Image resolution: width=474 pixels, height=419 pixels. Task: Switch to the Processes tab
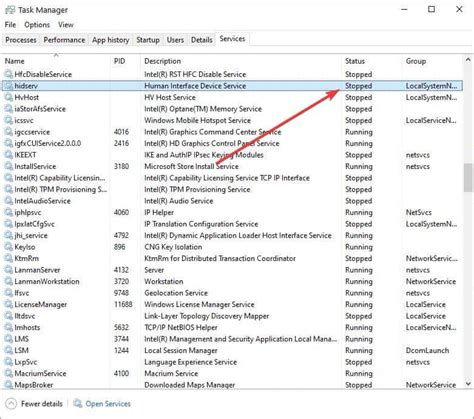(21, 40)
